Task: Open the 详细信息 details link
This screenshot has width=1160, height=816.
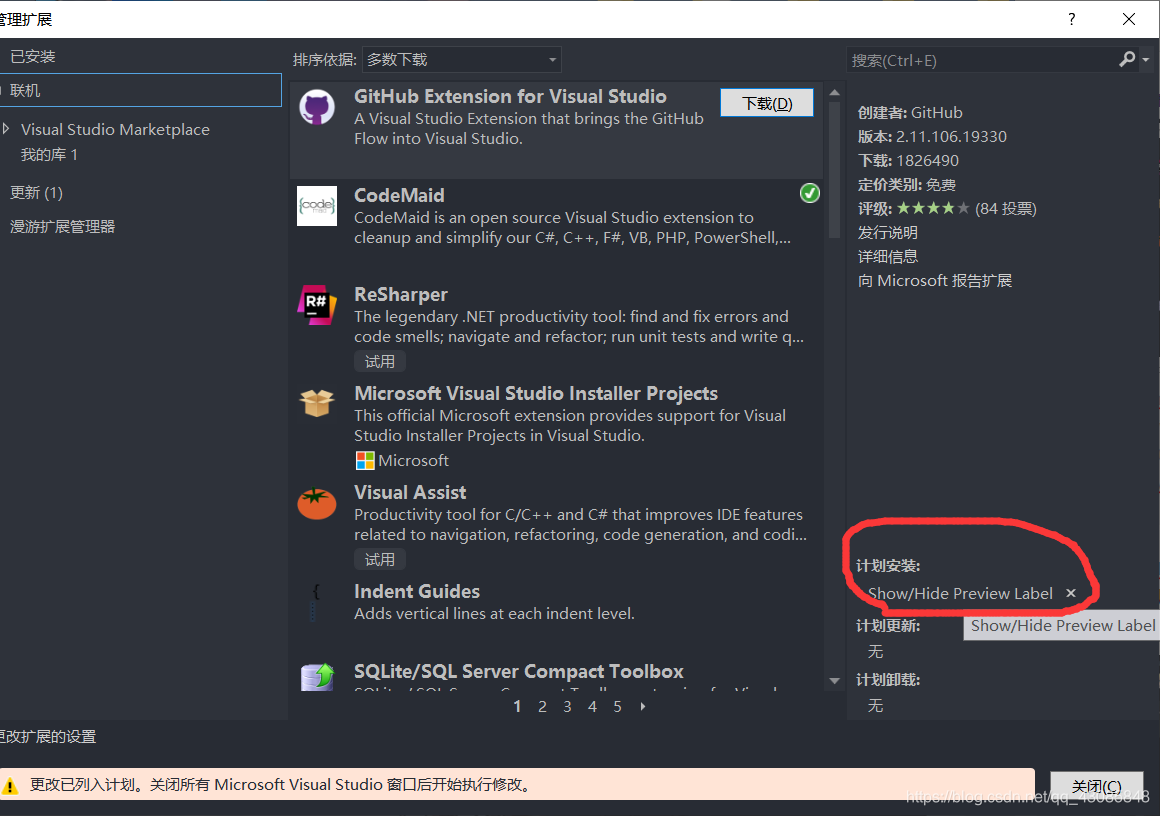Action: pos(888,257)
